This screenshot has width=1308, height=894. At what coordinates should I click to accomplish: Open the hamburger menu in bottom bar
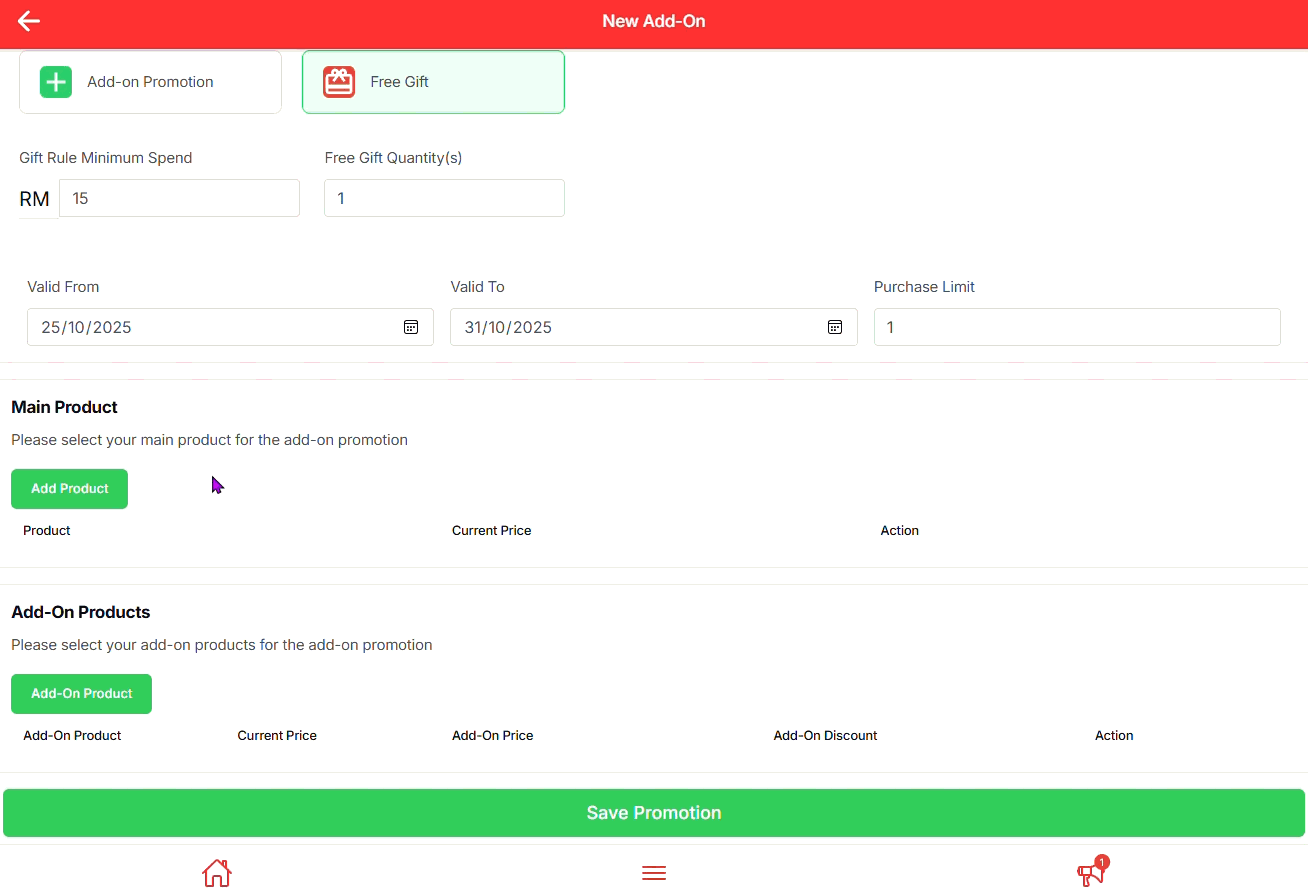coord(654,873)
